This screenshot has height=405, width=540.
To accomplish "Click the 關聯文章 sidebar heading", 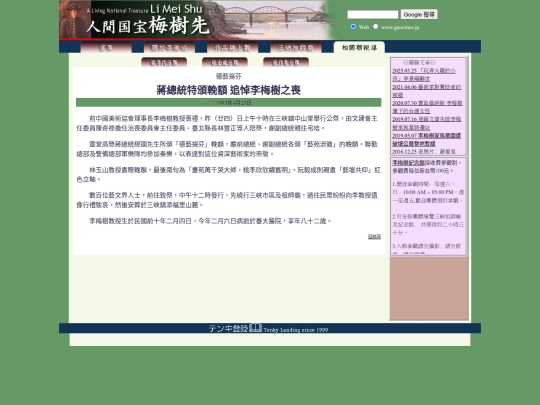I will click(419, 63).
